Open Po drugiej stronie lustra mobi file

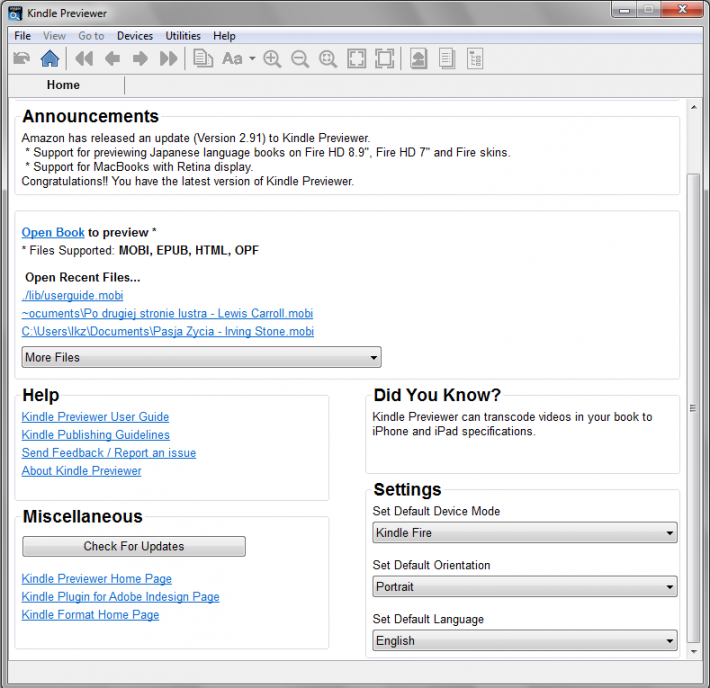click(167, 313)
